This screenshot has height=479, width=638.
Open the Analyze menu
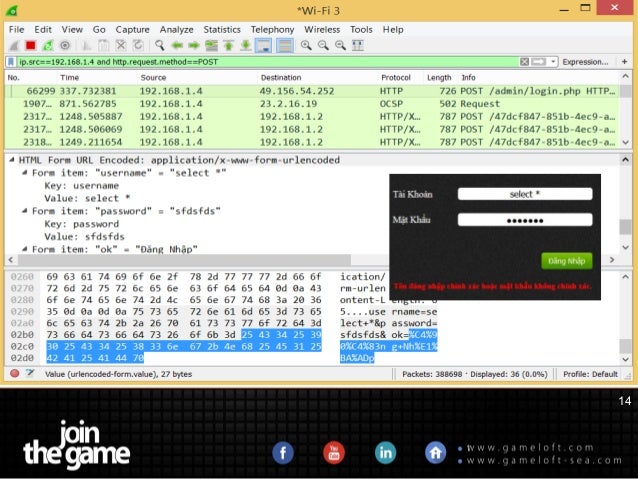tap(176, 29)
